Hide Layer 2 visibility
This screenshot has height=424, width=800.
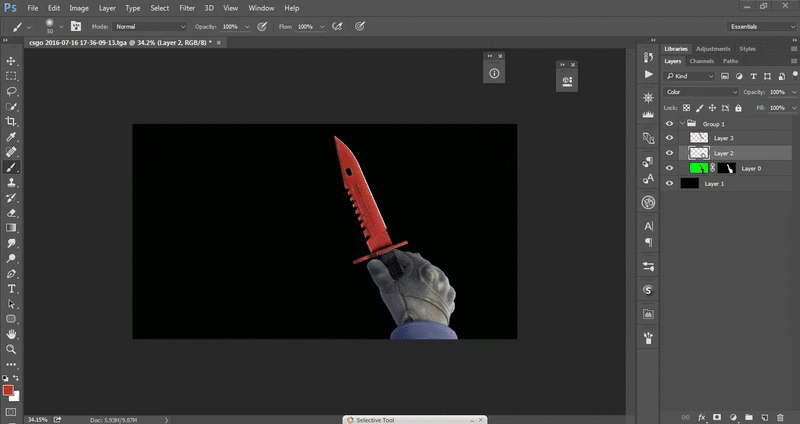pyautogui.click(x=669, y=153)
